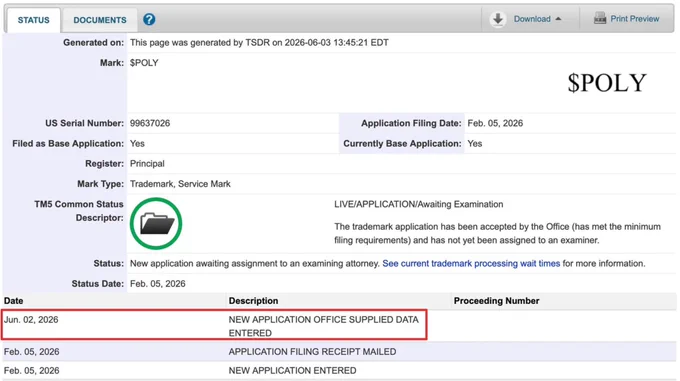The height and width of the screenshot is (381, 680).
Task: Click the Description column header
Action: click(x=253, y=301)
